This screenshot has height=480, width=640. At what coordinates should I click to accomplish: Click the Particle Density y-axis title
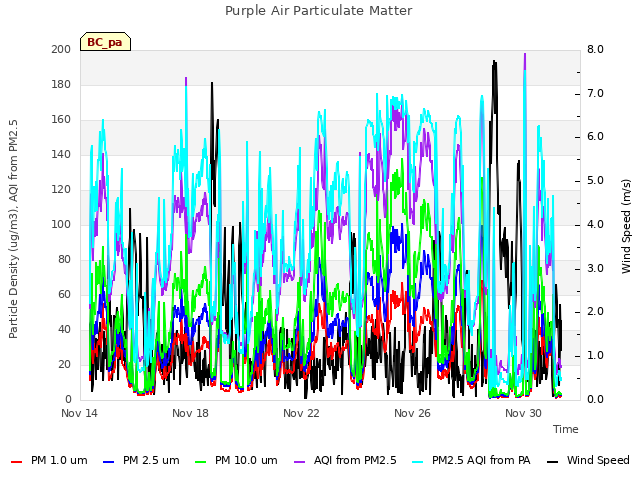(x=13, y=229)
